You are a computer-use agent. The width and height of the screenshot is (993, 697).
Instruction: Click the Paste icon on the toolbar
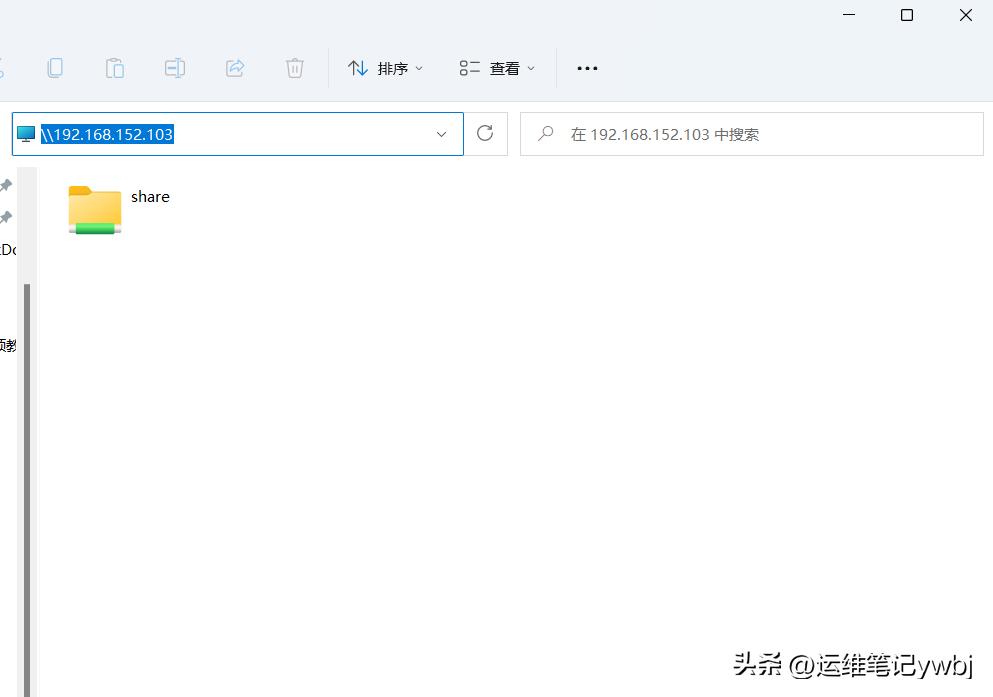[115, 68]
